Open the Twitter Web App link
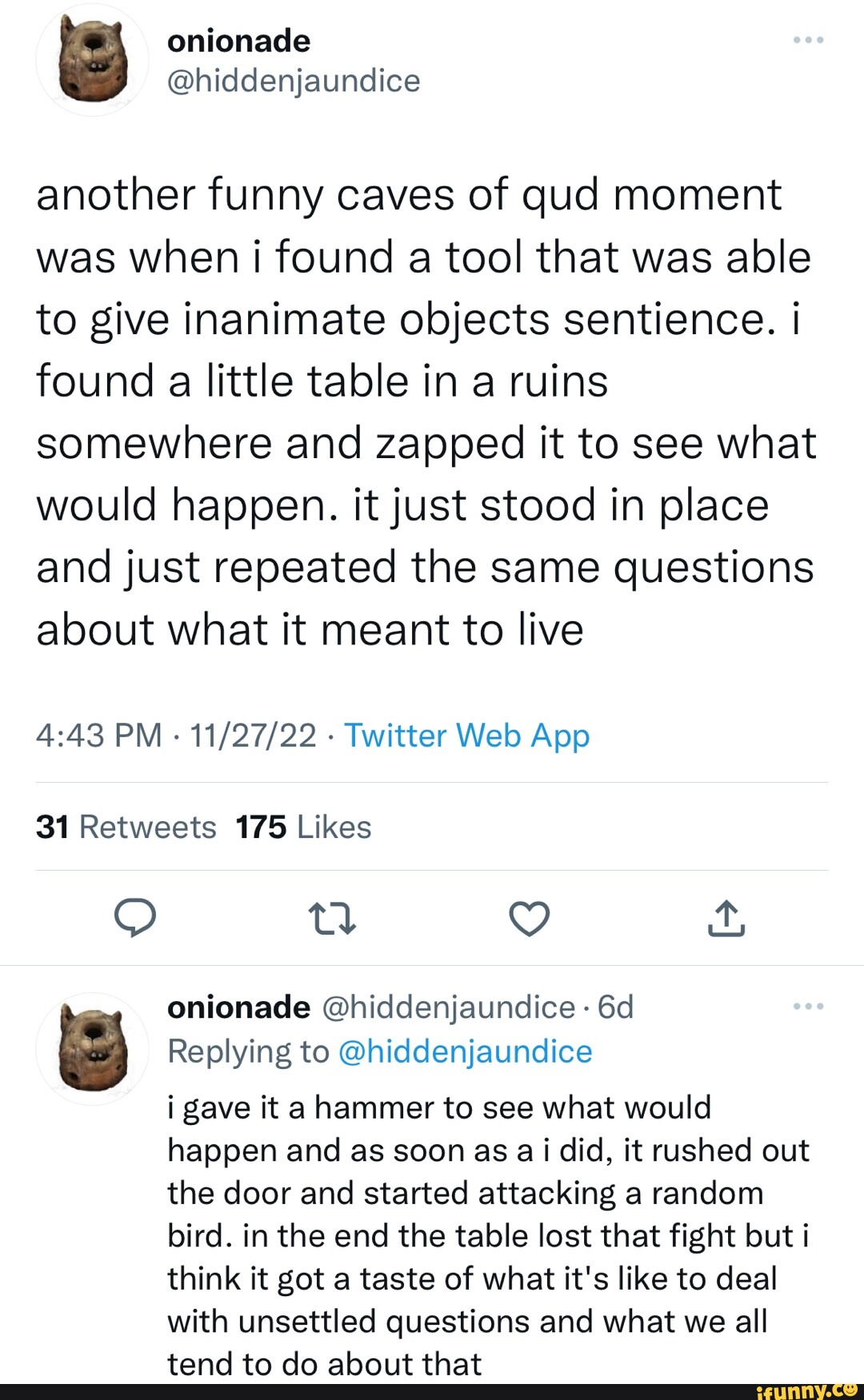Image resolution: width=864 pixels, height=1400 pixels. (466, 736)
